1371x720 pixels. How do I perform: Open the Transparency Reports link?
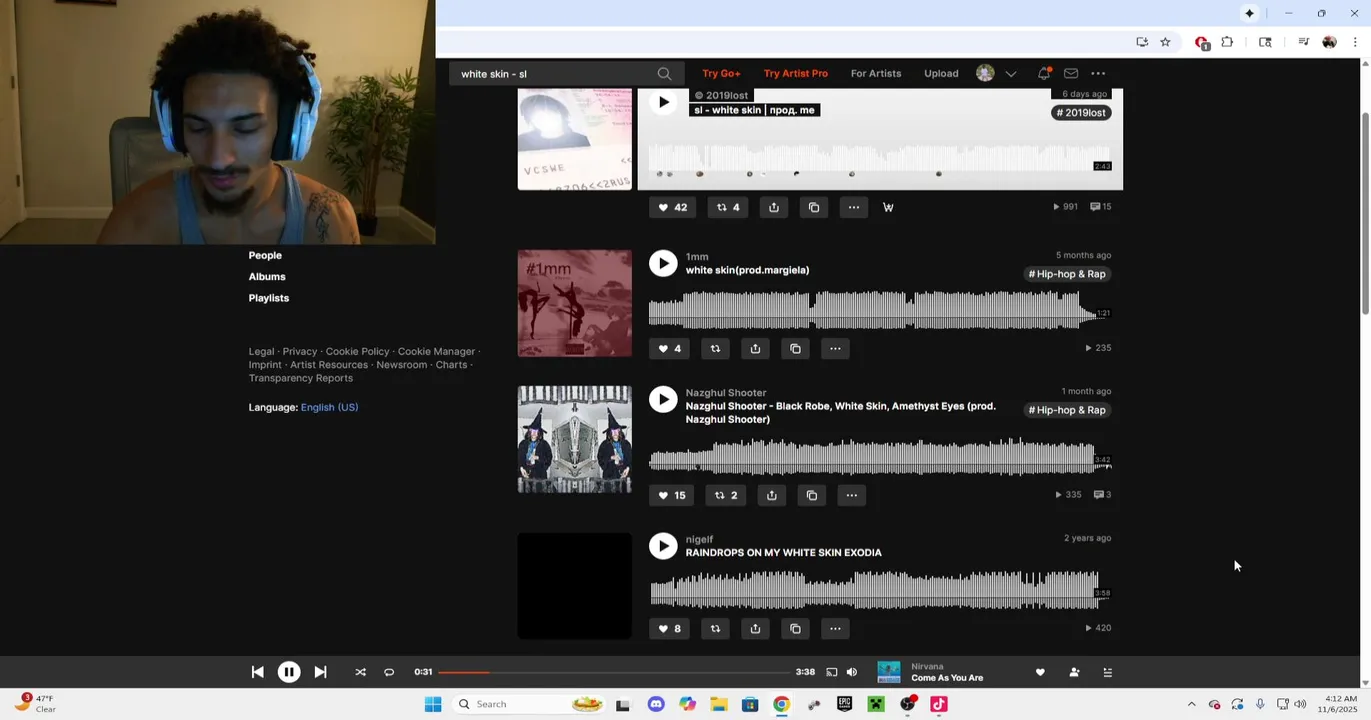[301, 378]
